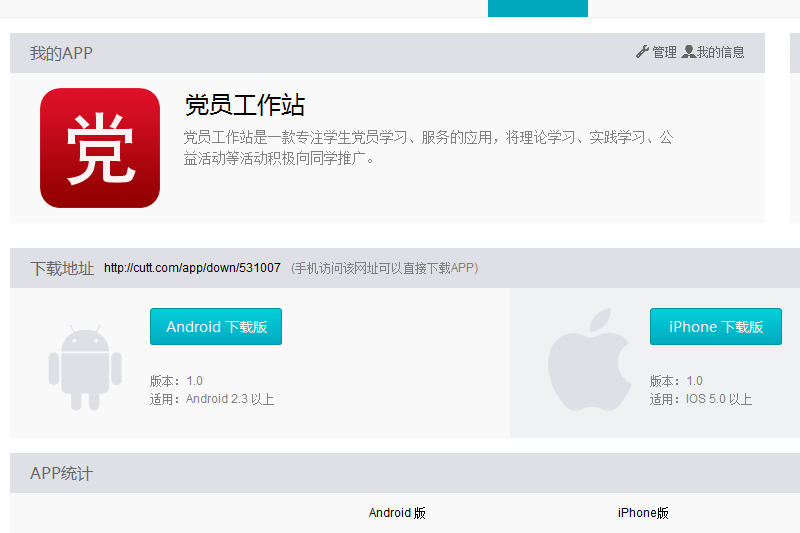Open the cutt.com download URL
This screenshot has width=800, height=533.
192,268
